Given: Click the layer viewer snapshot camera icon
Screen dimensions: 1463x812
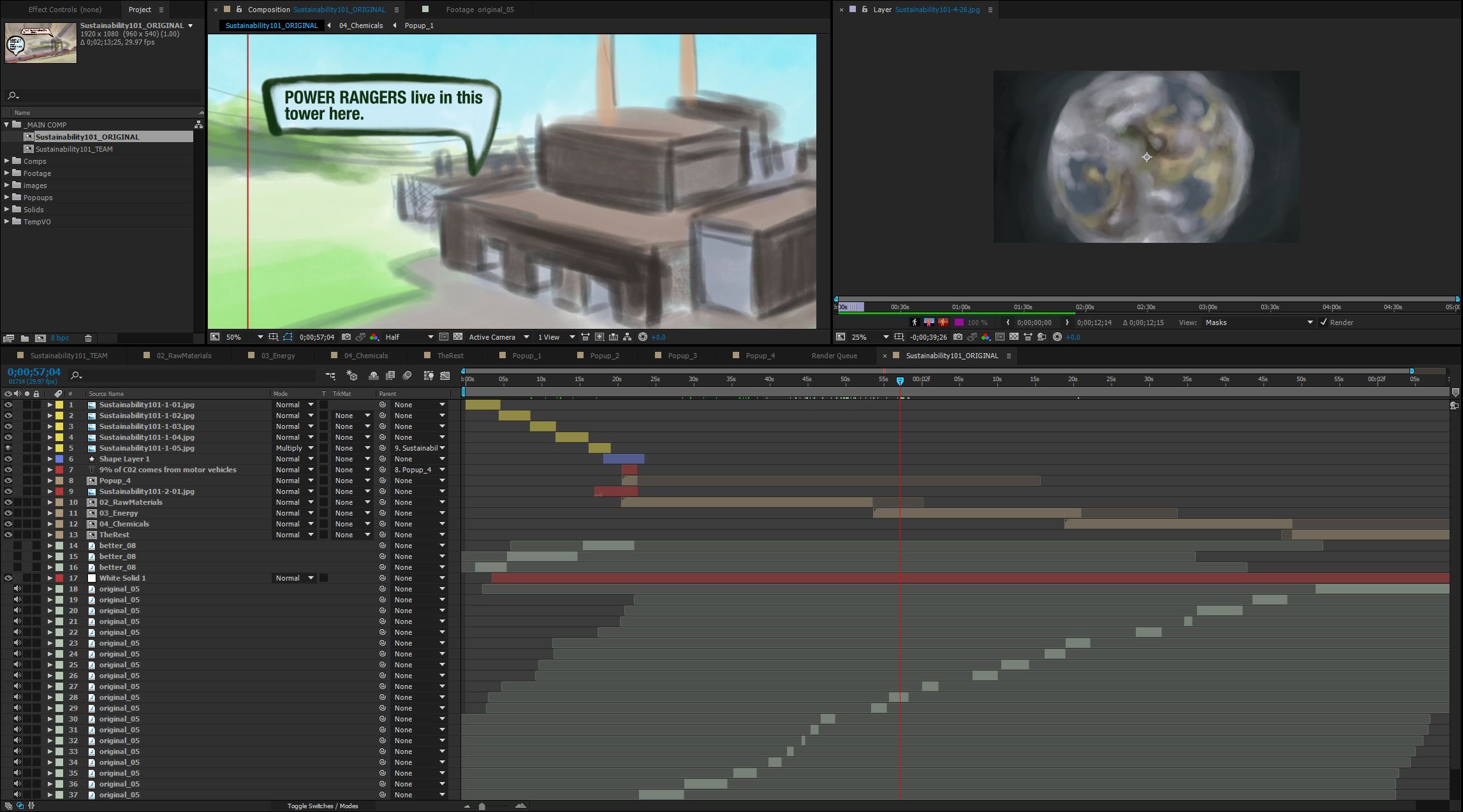Looking at the screenshot, I should coord(957,337).
